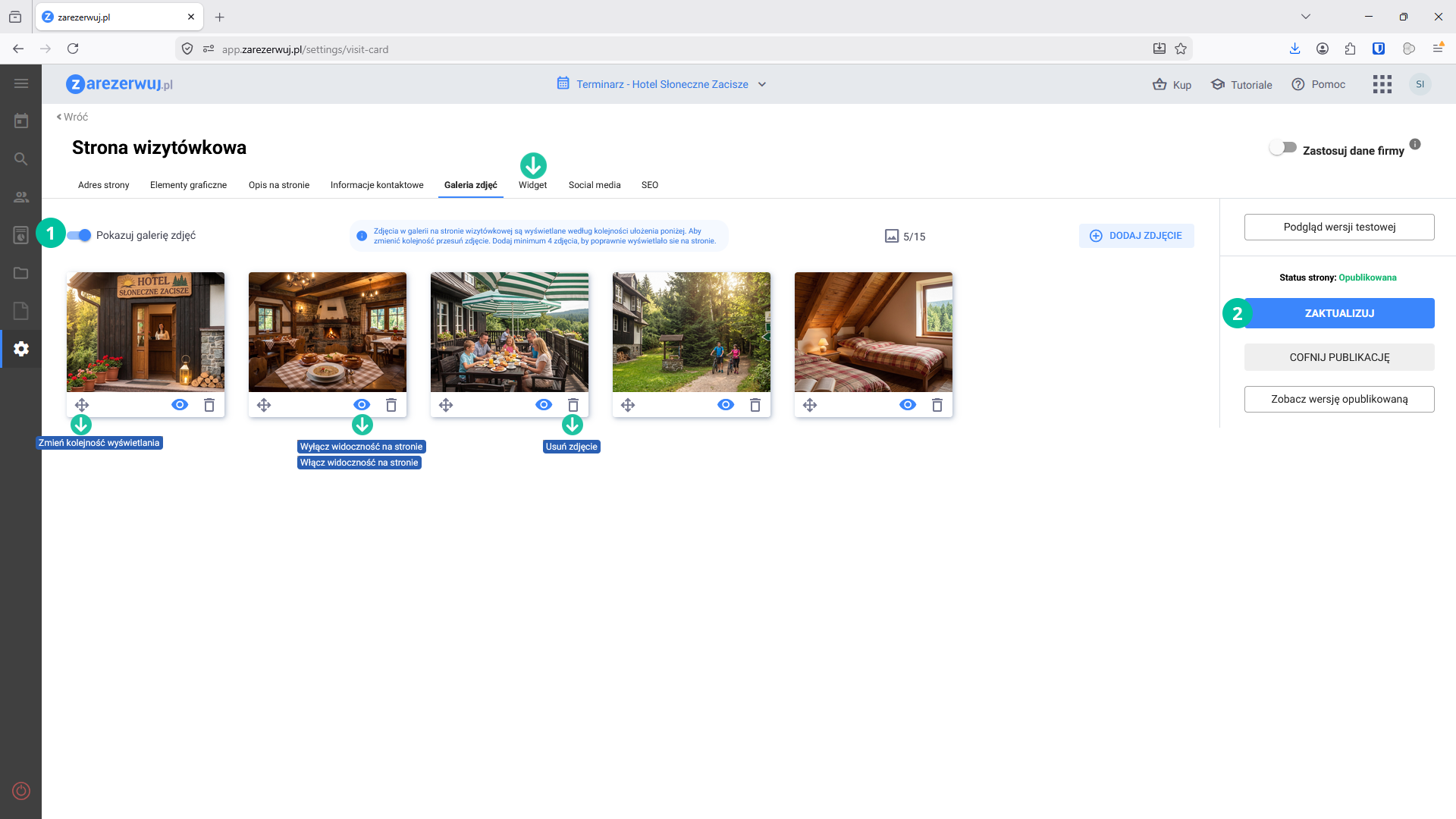
Task: Toggle visibility of forest cyclists photo
Action: click(x=726, y=405)
